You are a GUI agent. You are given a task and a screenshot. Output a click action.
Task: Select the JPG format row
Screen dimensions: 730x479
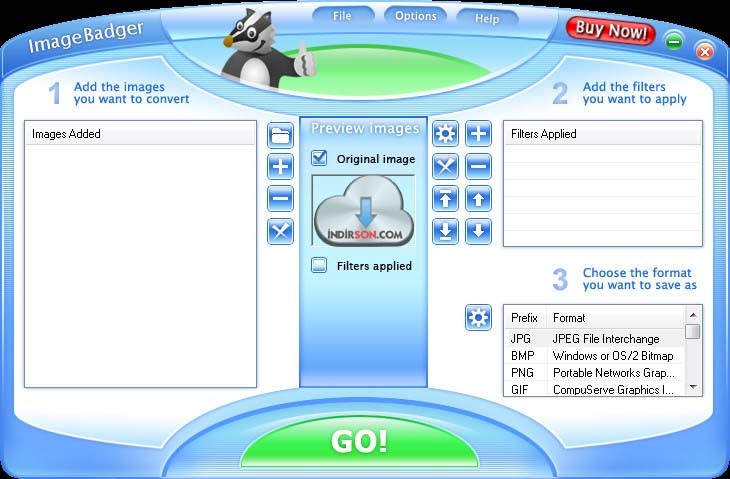[x=594, y=339]
